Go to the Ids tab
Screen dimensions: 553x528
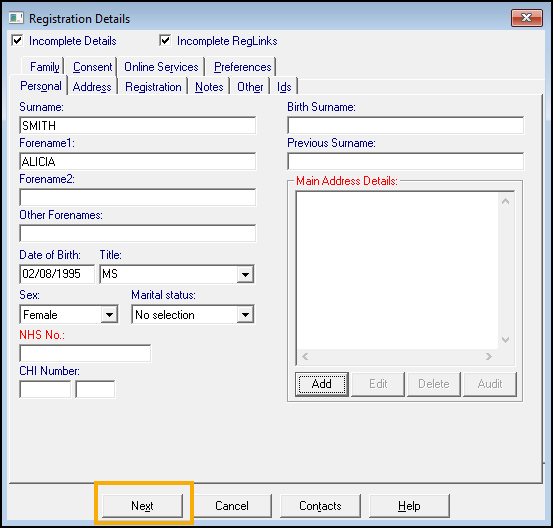click(284, 87)
